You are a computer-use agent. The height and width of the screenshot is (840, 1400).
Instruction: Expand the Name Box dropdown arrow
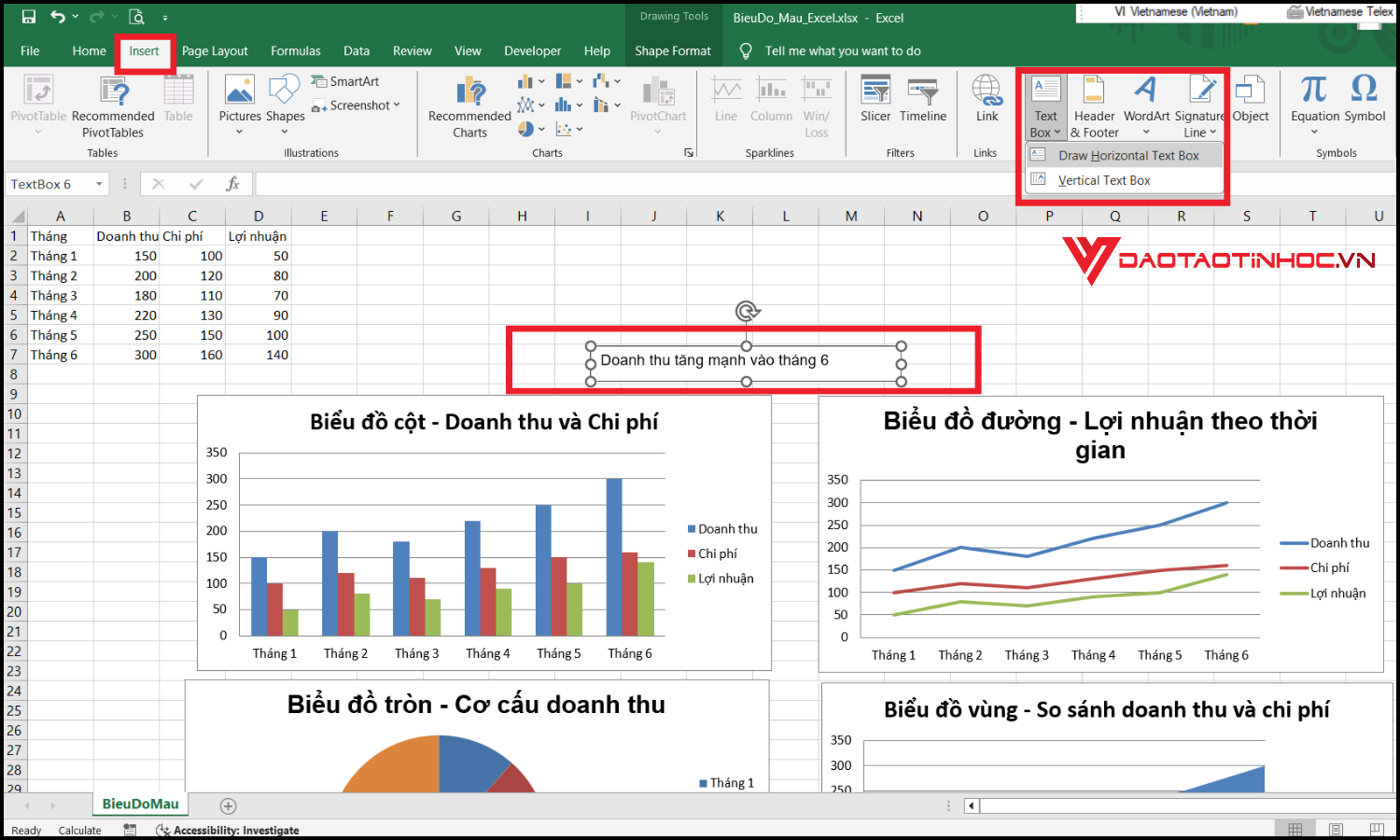(99, 184)
